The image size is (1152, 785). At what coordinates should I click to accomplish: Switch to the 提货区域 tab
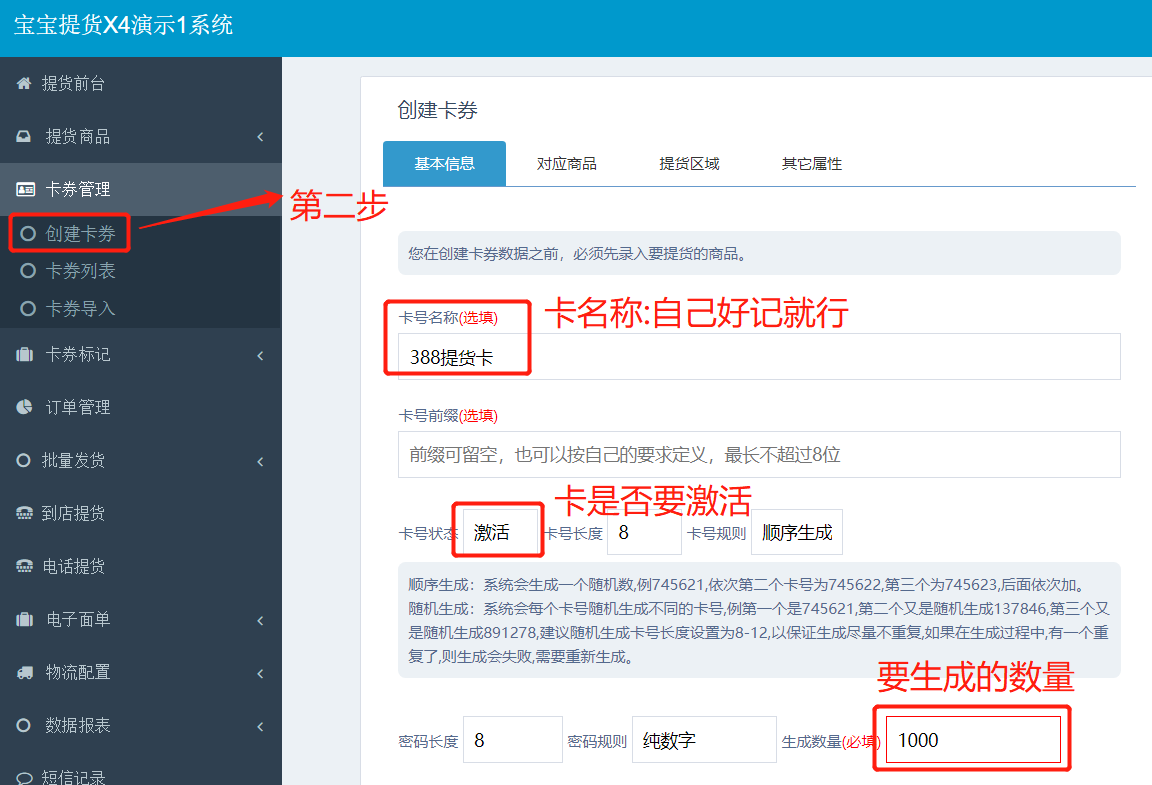689,163
